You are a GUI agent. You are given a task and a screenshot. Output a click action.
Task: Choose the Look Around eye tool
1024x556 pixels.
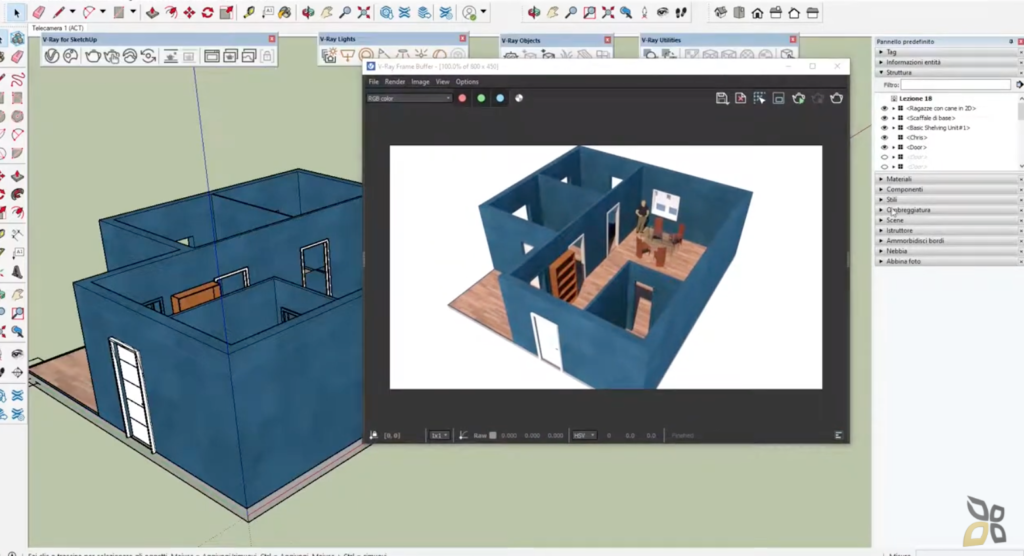[x=662, y=12]
